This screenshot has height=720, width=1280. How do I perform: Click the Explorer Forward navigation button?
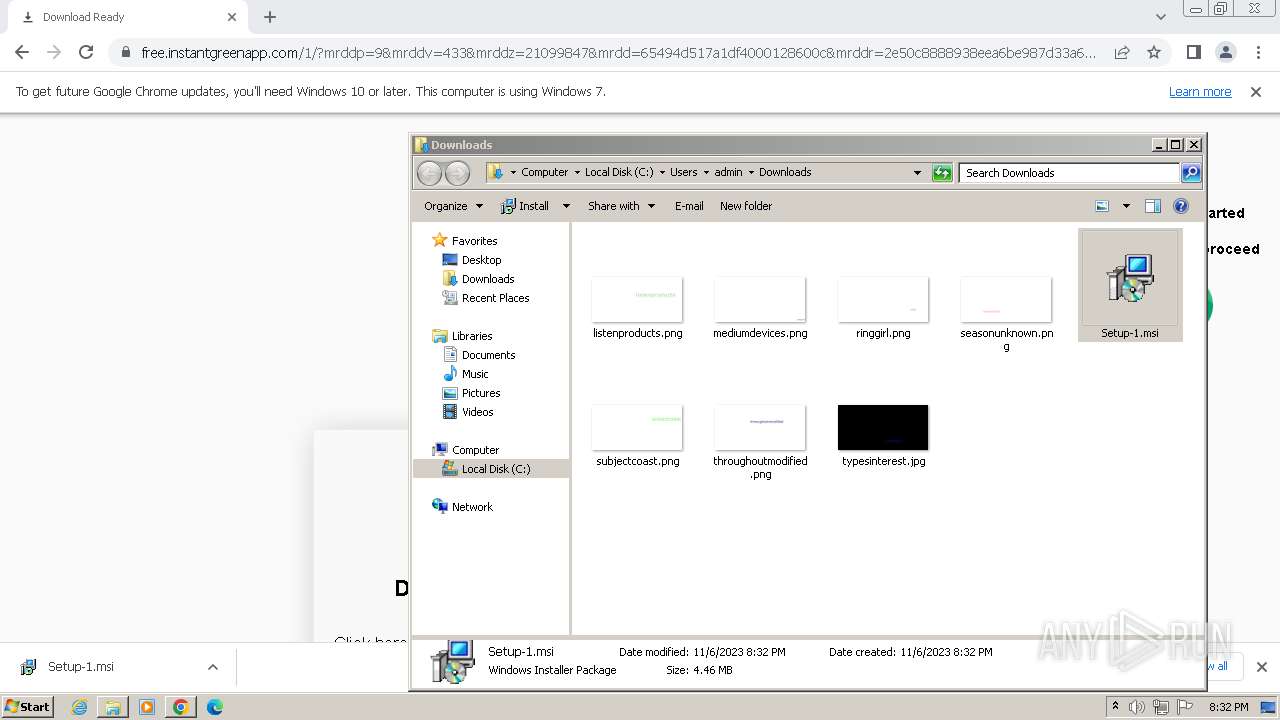(x=457, y=173)
